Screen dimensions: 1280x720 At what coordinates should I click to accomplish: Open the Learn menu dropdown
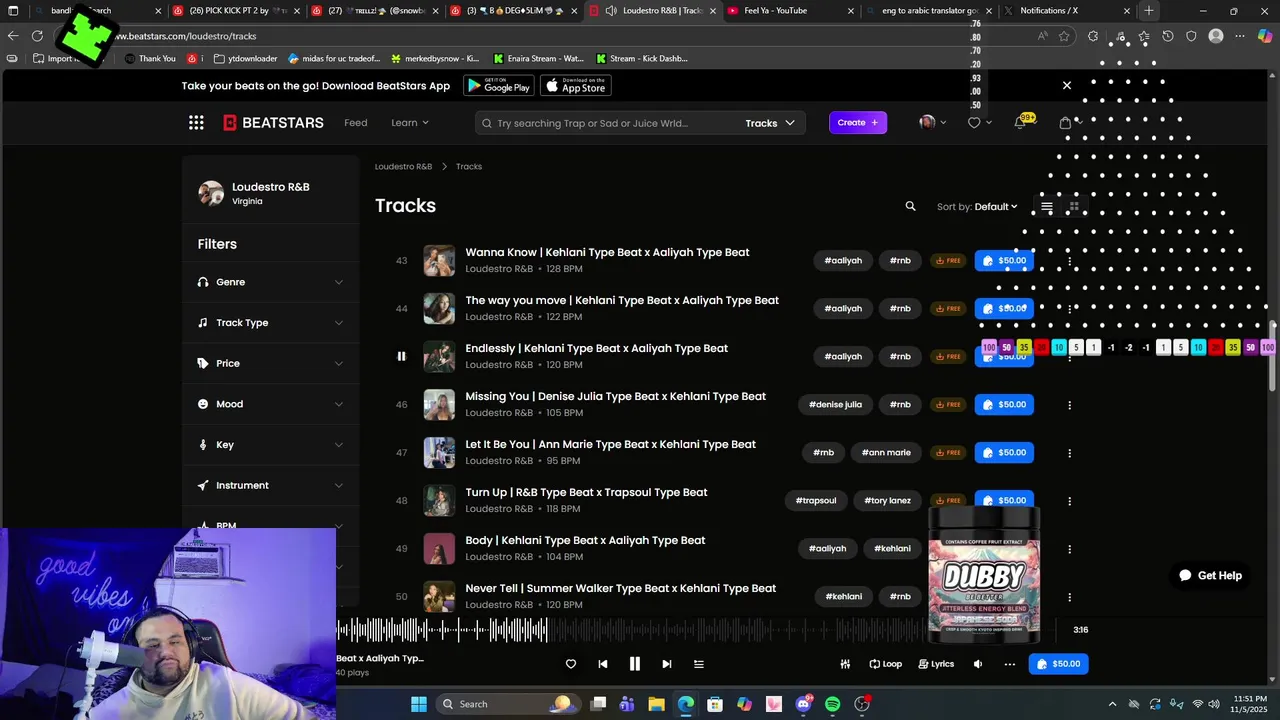coord(410,123)
